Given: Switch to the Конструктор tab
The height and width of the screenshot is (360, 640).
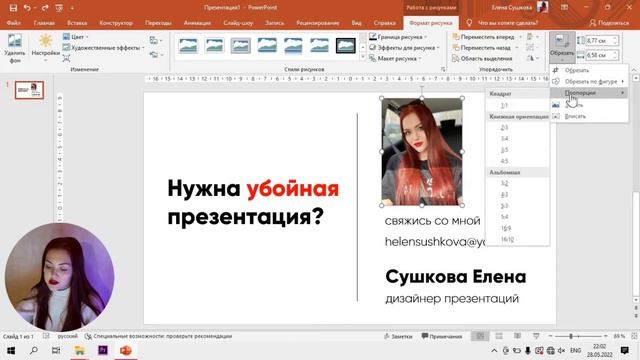Looking at the screenshot, I should pos(116,23).
